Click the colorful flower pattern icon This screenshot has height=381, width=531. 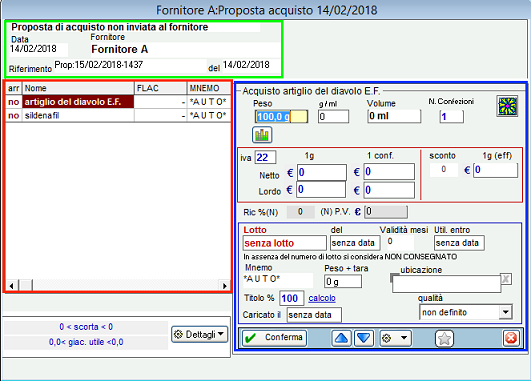pos(507,106)
